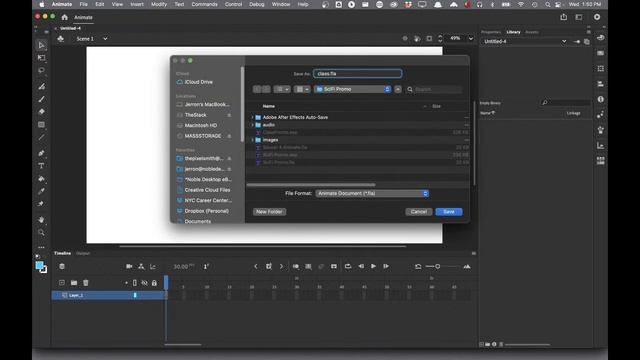Open the save dialog's icon/list view-mode dropdown
640x360 pixels.
point(282,89)
